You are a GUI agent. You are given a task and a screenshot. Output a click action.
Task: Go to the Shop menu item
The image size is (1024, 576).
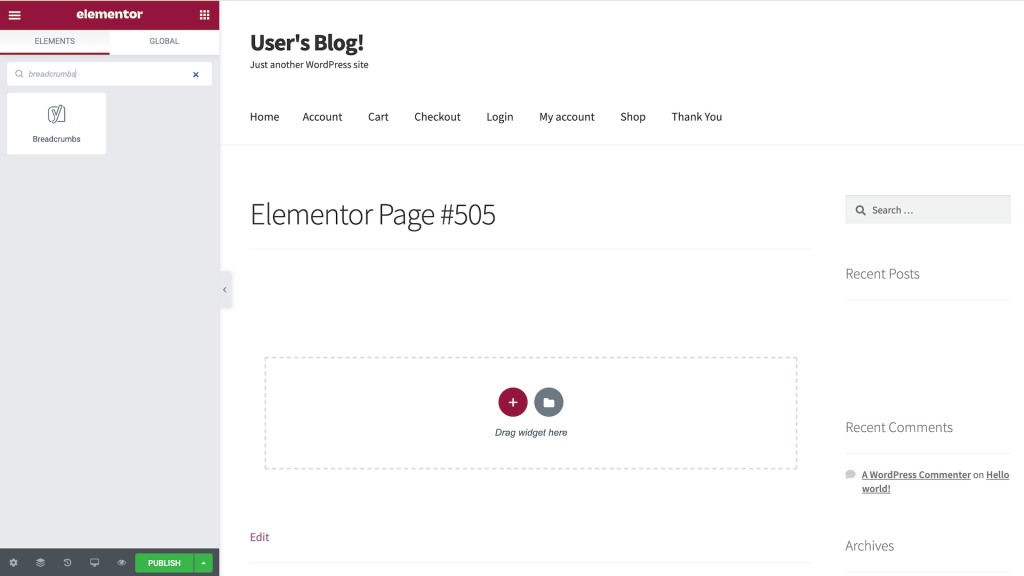tap(632, 117)
